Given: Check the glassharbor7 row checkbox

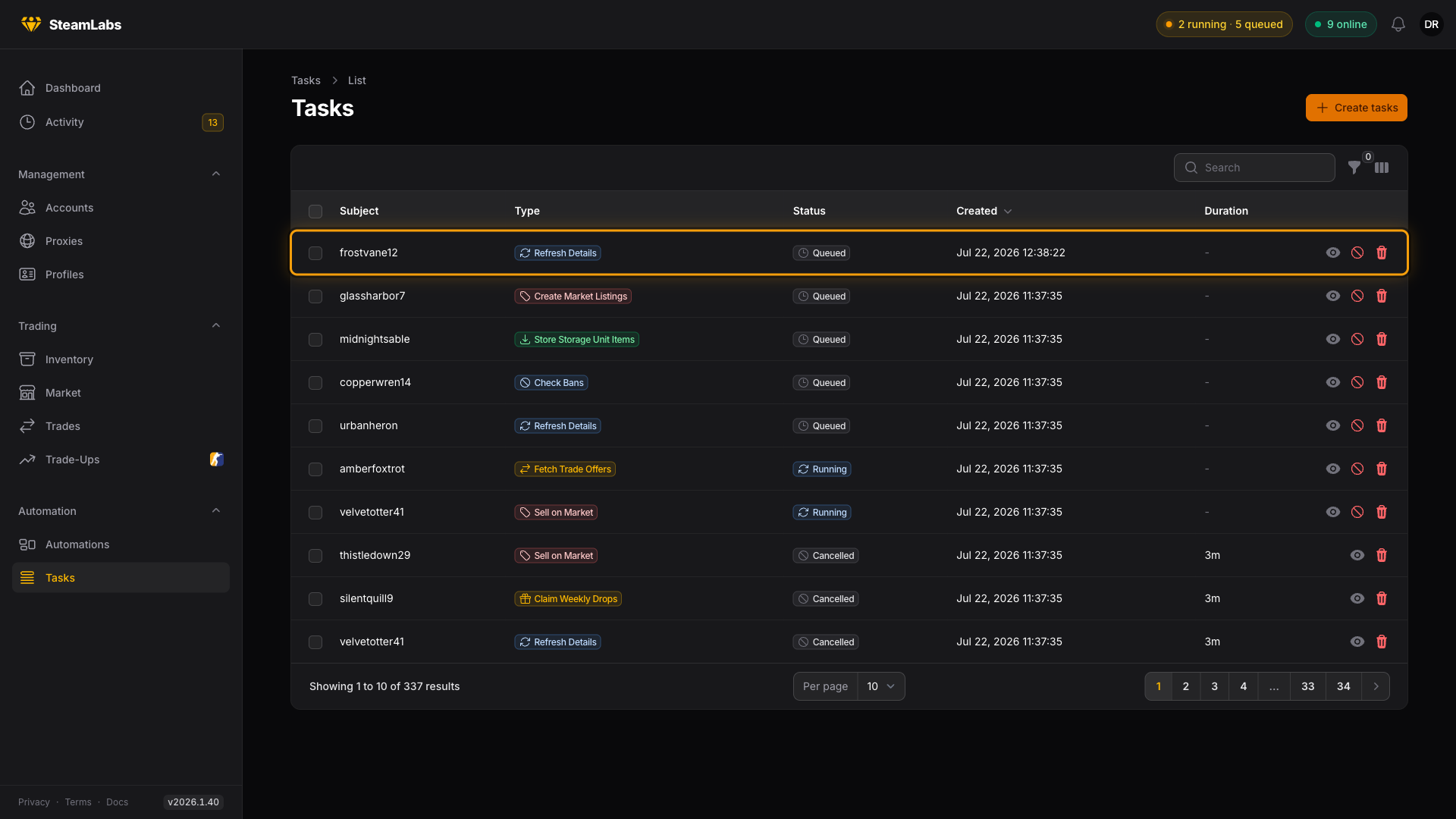Looking at the screenshot, I should pos(315,297).
